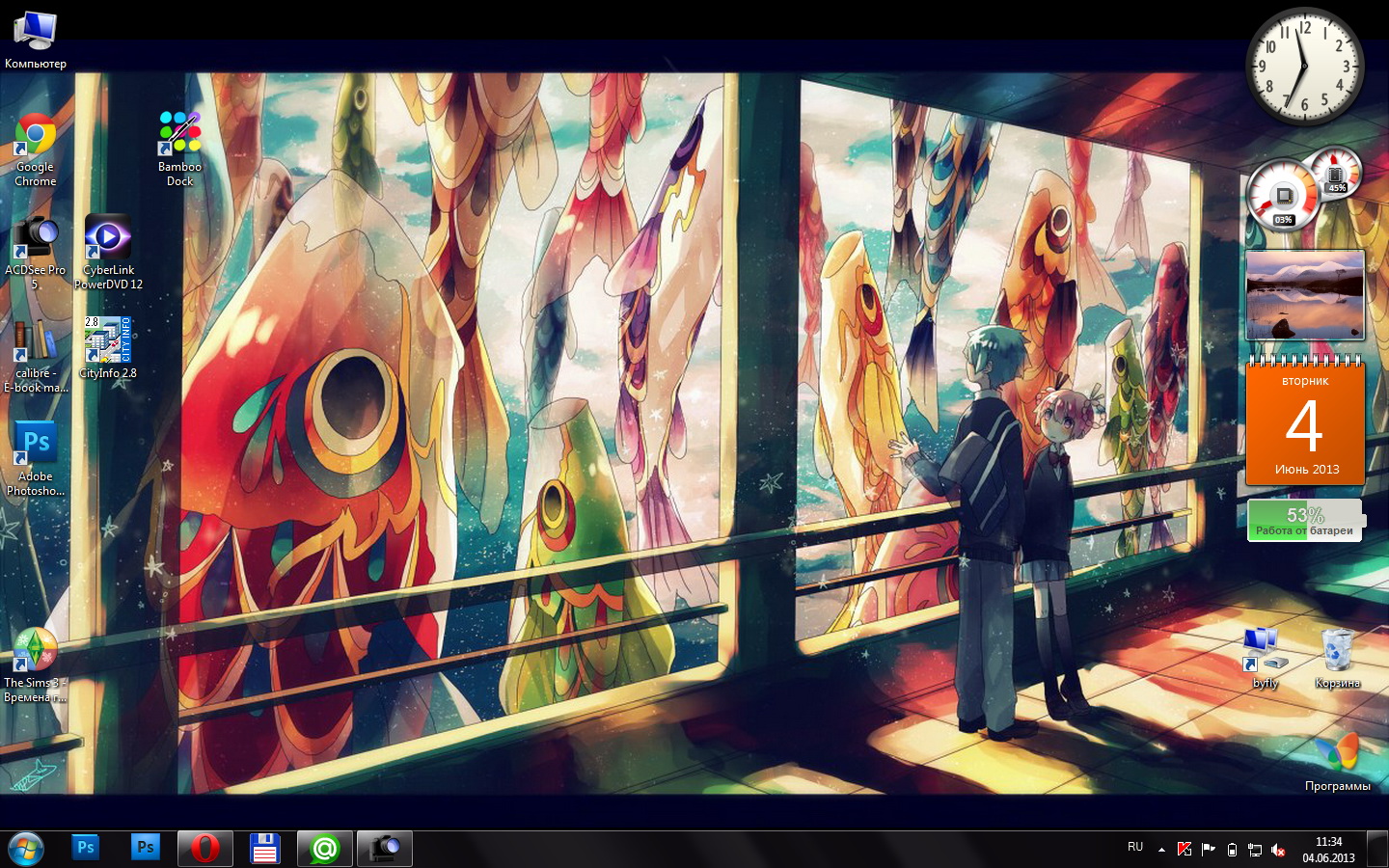The height and width of the screenshot is (868, 1389).
Task: Click the camera ACDSee taskbar button
Action: pyautogui.click(x=385, y=849)
